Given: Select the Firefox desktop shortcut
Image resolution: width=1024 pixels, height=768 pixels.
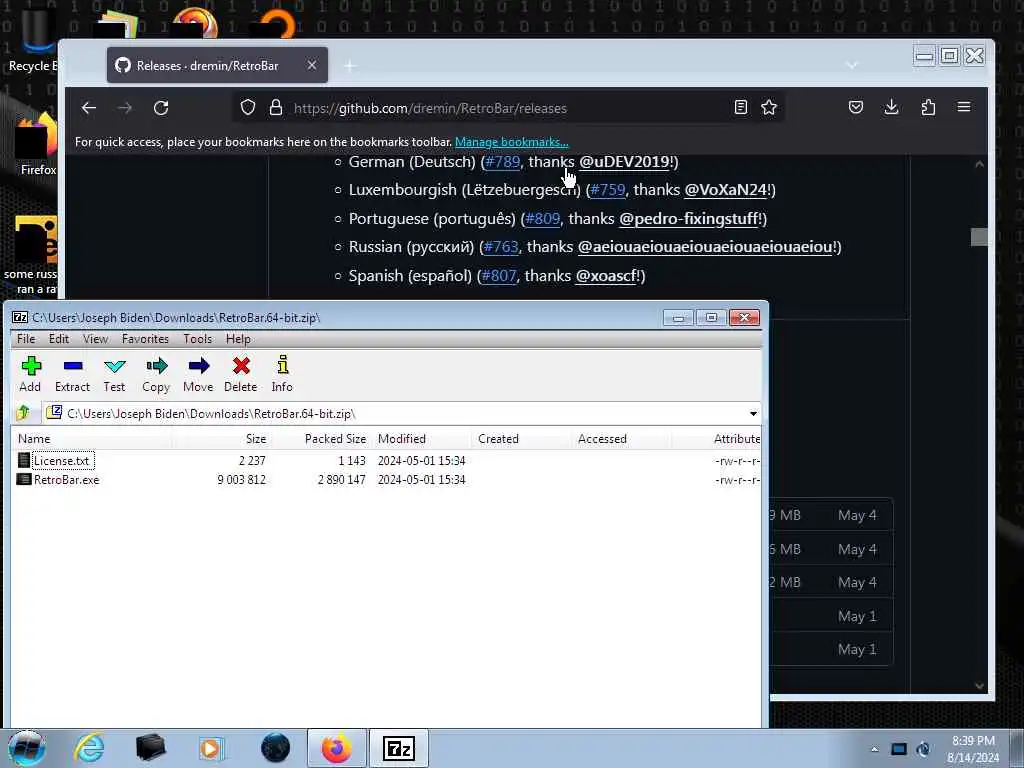Looking at the screenshot, I should click(x=37, y=145).
